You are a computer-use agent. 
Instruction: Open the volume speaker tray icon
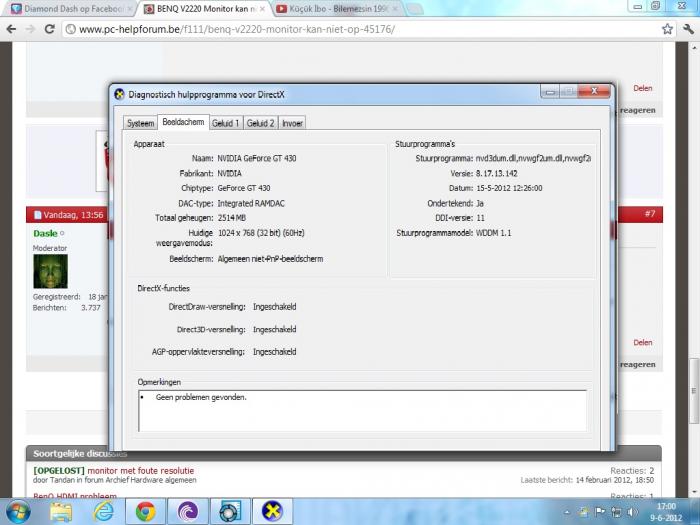tap(632, 512)
